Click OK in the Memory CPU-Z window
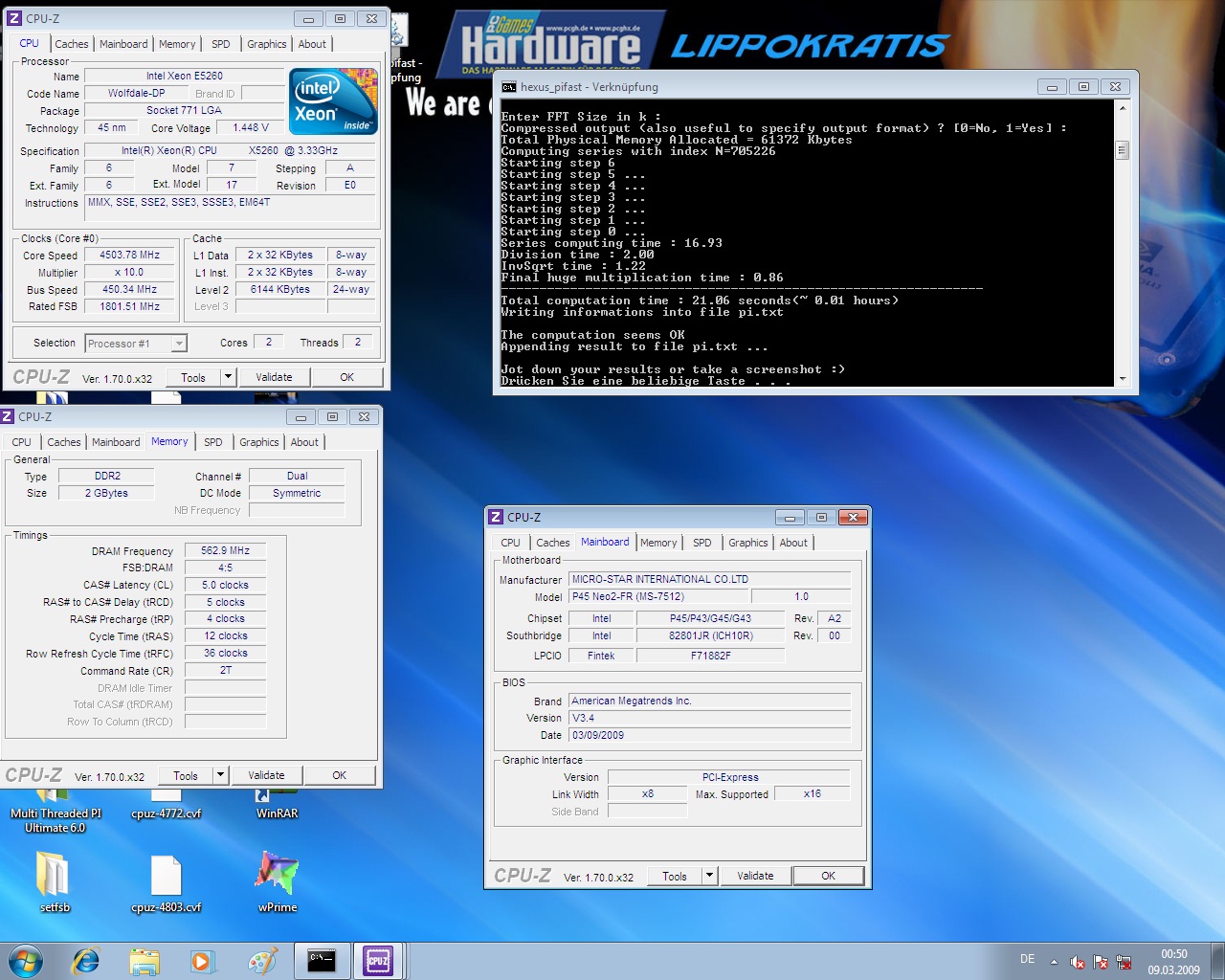Image resolution: width=1225 pixels, height=980 pixels. [339, 775]
